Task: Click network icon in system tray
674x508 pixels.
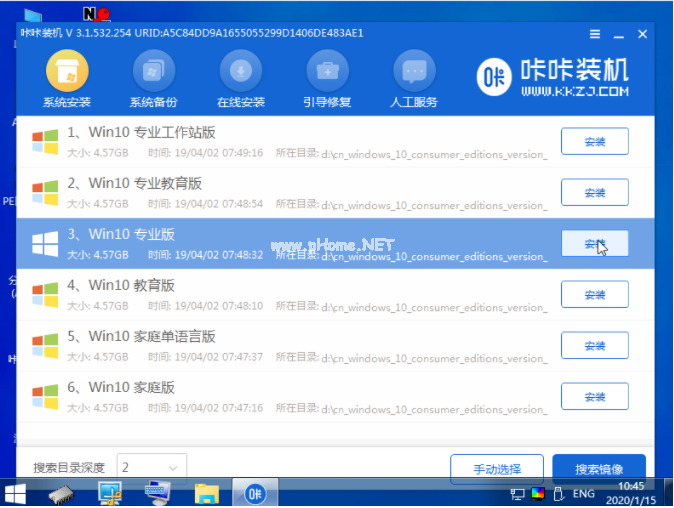Action: click(x=518, y=494)
